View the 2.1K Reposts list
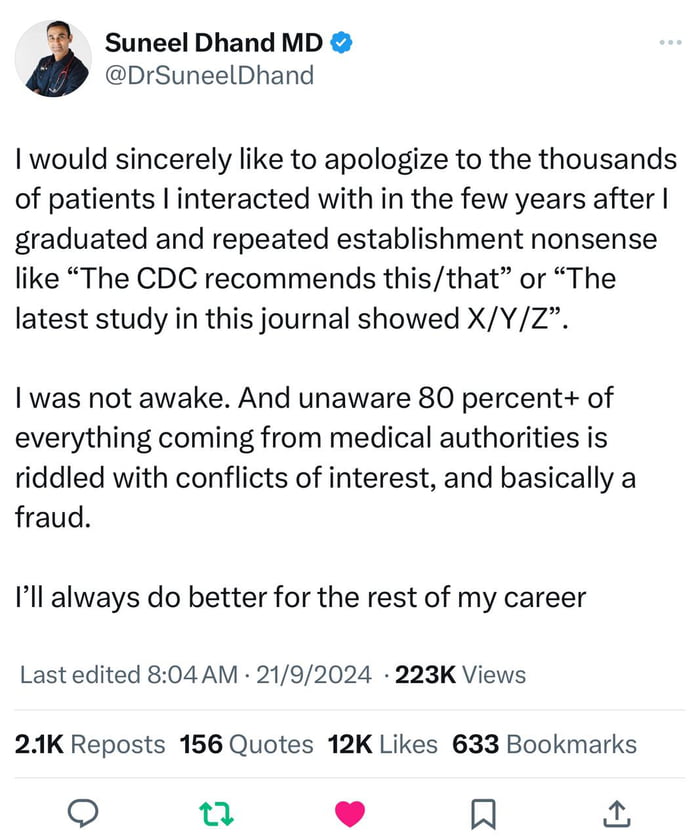The height and width of the screenshot is (840, 700). point(90,744)
